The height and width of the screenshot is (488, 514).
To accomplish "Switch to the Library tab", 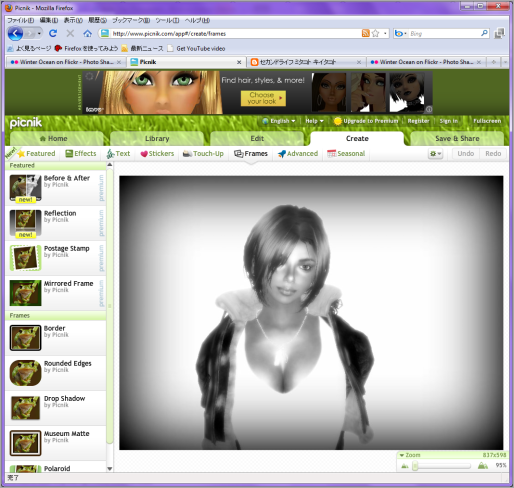I will click(157, 138).
